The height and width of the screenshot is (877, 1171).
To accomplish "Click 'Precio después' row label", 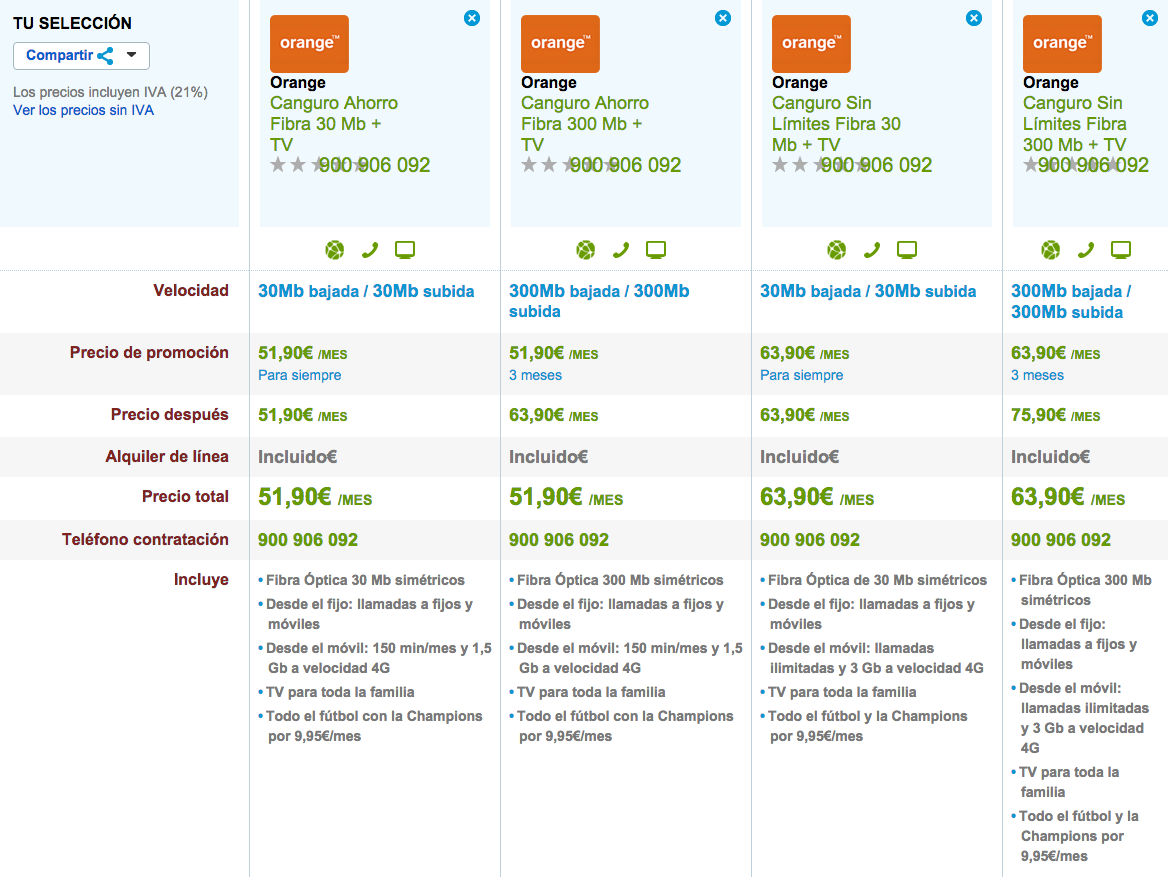I will point(170,415).
